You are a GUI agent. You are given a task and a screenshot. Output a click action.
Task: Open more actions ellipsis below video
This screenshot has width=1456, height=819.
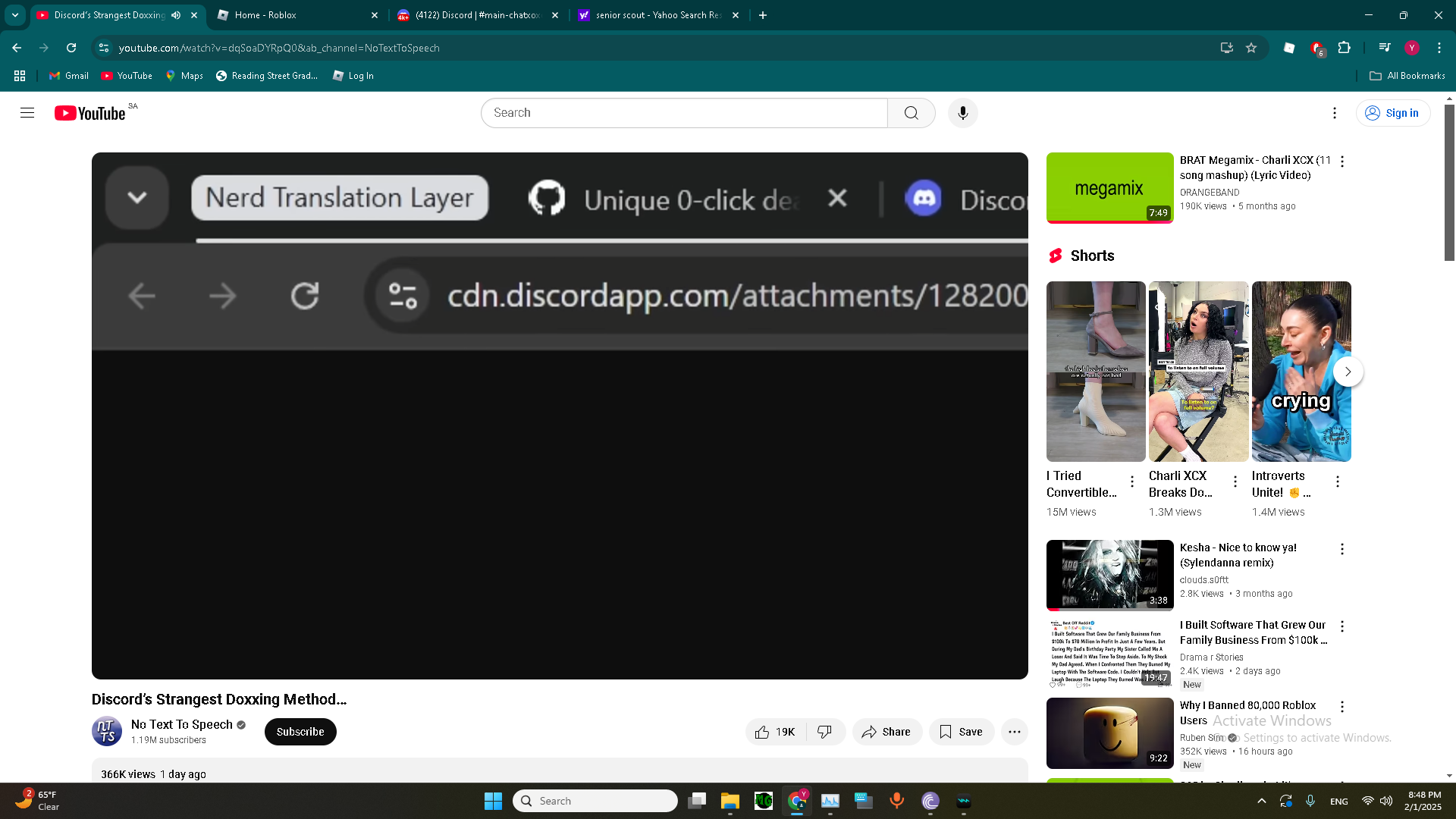1014,732
